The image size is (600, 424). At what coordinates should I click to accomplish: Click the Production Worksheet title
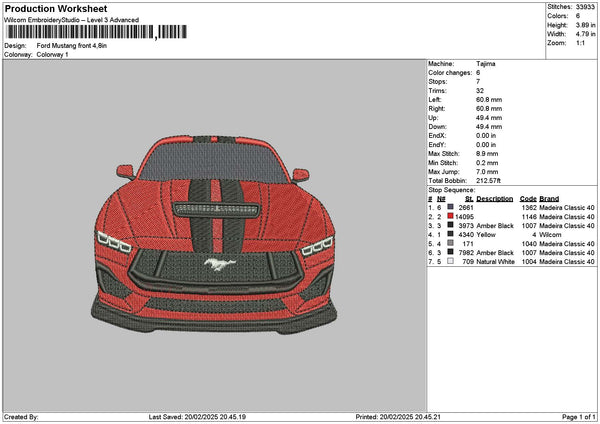[x=56, y=9]
